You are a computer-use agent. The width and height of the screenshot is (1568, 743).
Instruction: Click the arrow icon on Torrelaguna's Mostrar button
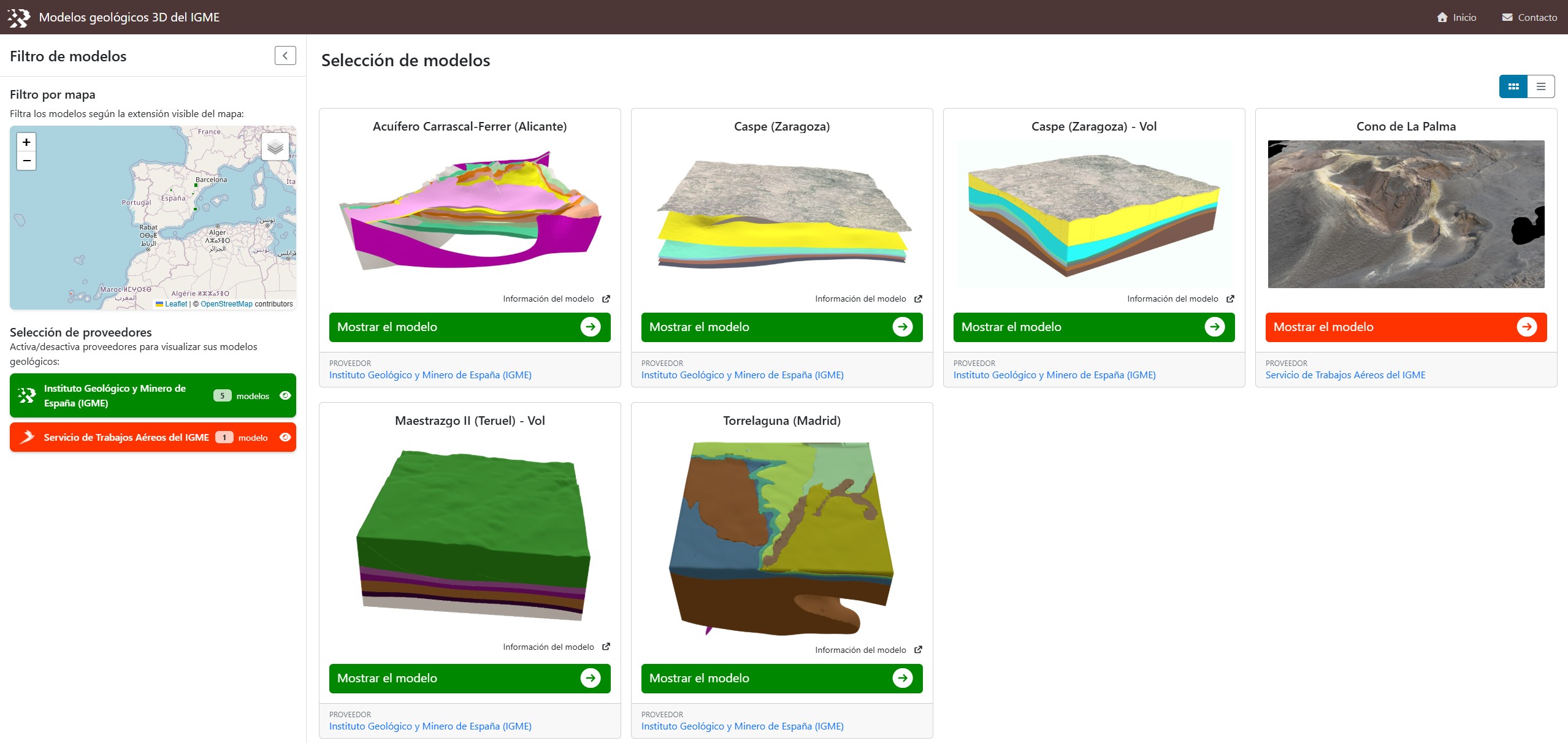902,678
